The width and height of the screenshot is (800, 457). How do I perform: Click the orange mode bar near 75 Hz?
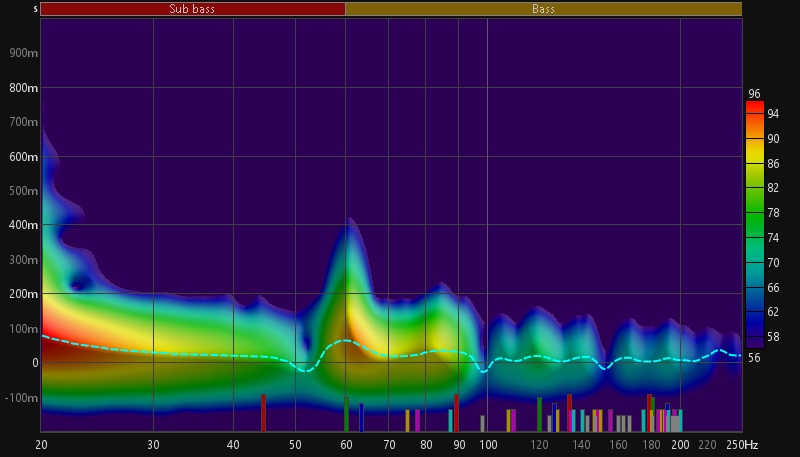coord(407,420)
